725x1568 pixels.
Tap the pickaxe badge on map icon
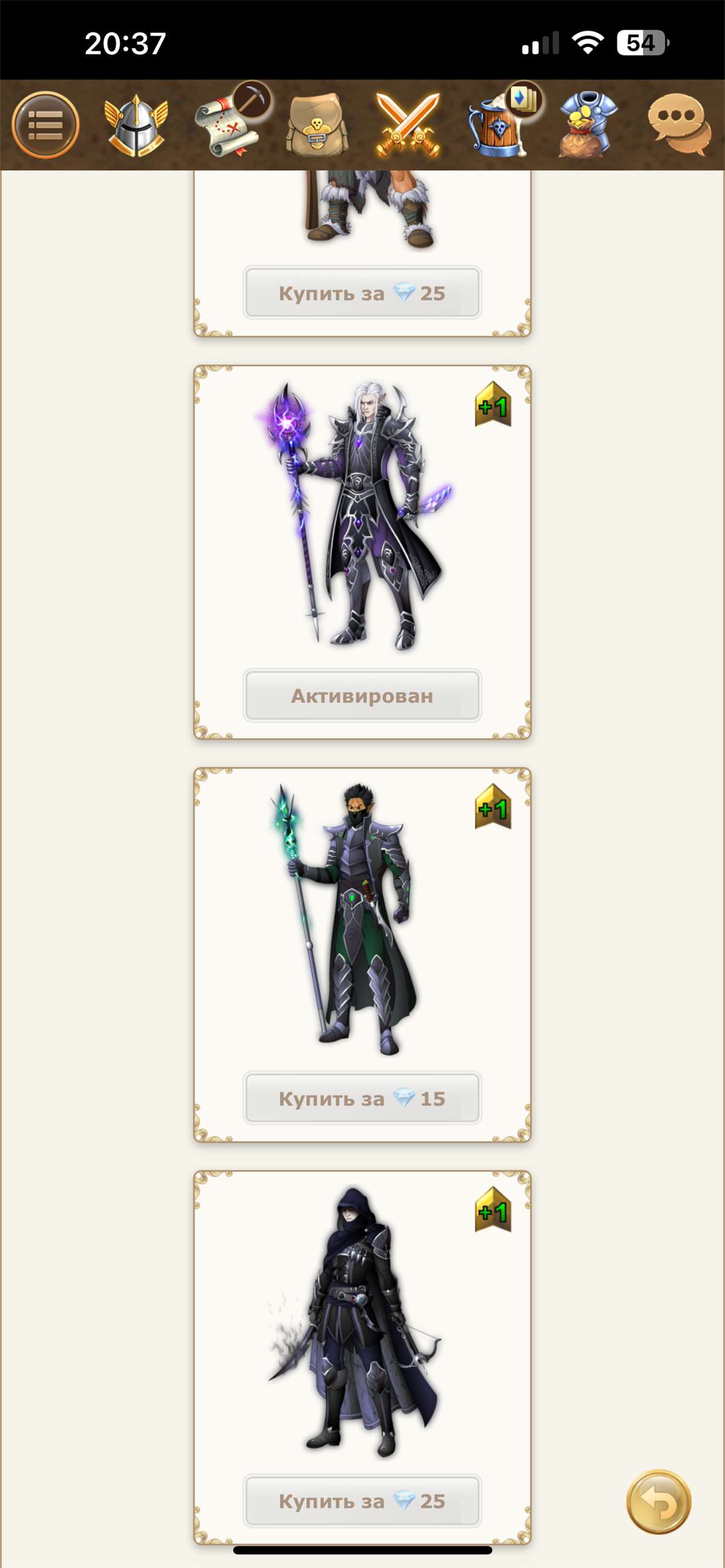tap(251, 99)
